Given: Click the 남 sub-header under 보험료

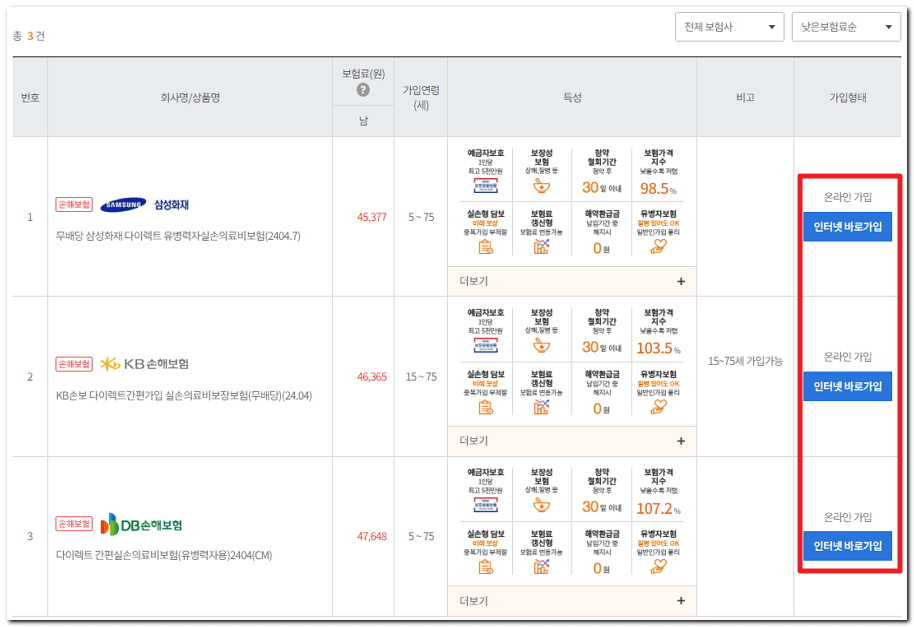Looking at the screenshot, I should [x=363, y=121].
